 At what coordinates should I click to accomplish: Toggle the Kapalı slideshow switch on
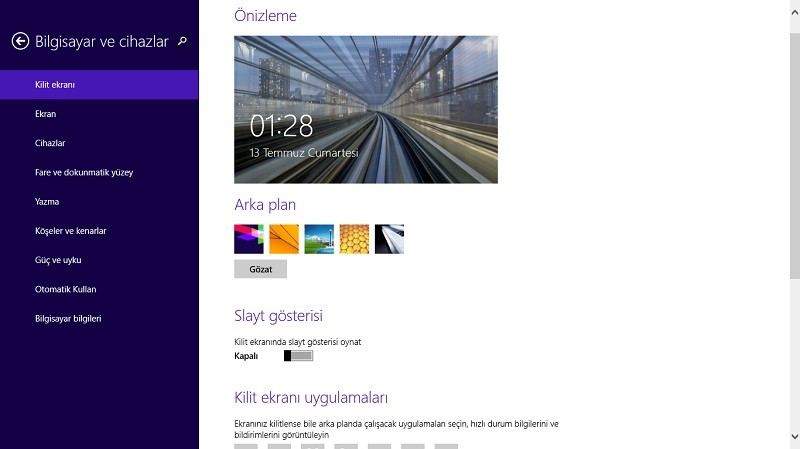[298, 356]
